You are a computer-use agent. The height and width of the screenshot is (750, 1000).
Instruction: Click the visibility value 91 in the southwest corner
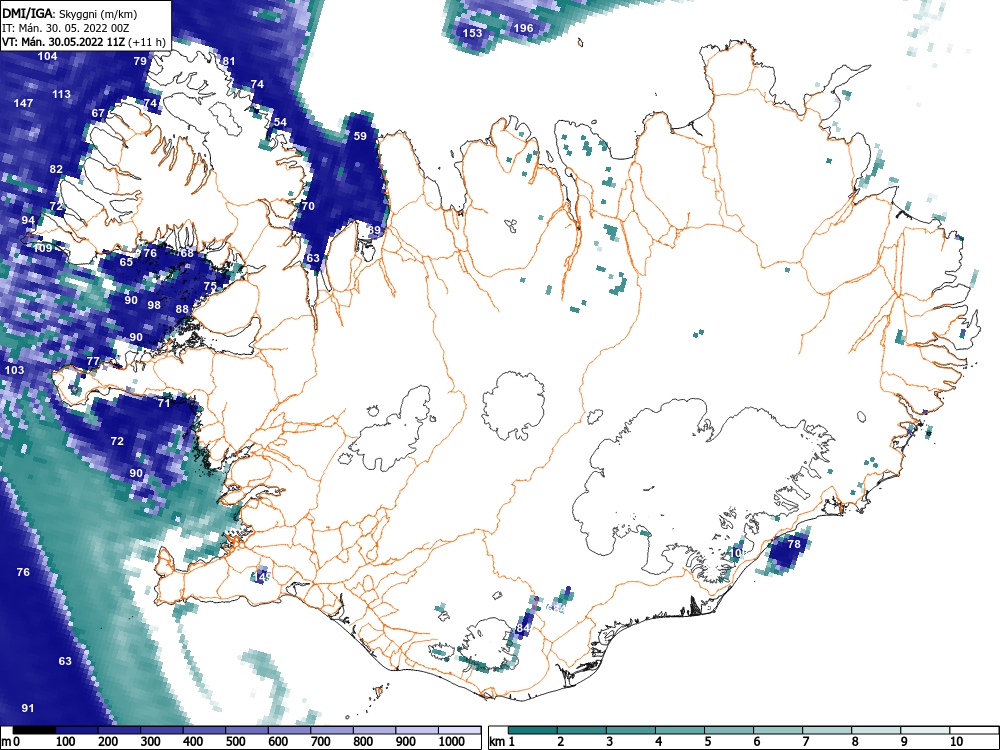pos(27,708)
